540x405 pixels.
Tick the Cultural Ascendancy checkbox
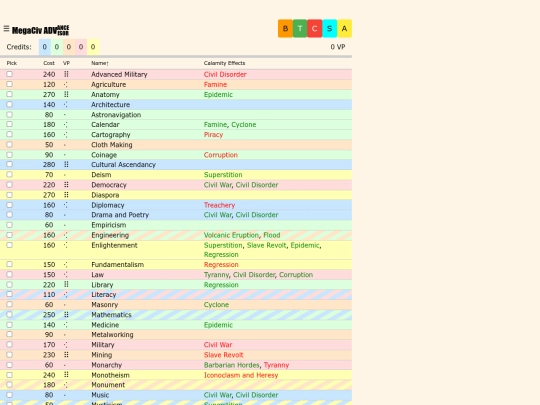point(10,164)
